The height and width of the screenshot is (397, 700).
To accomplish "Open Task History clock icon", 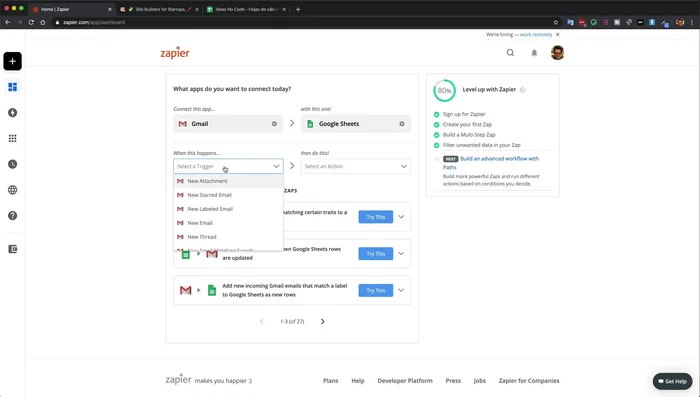I will [x=12, y=164].
